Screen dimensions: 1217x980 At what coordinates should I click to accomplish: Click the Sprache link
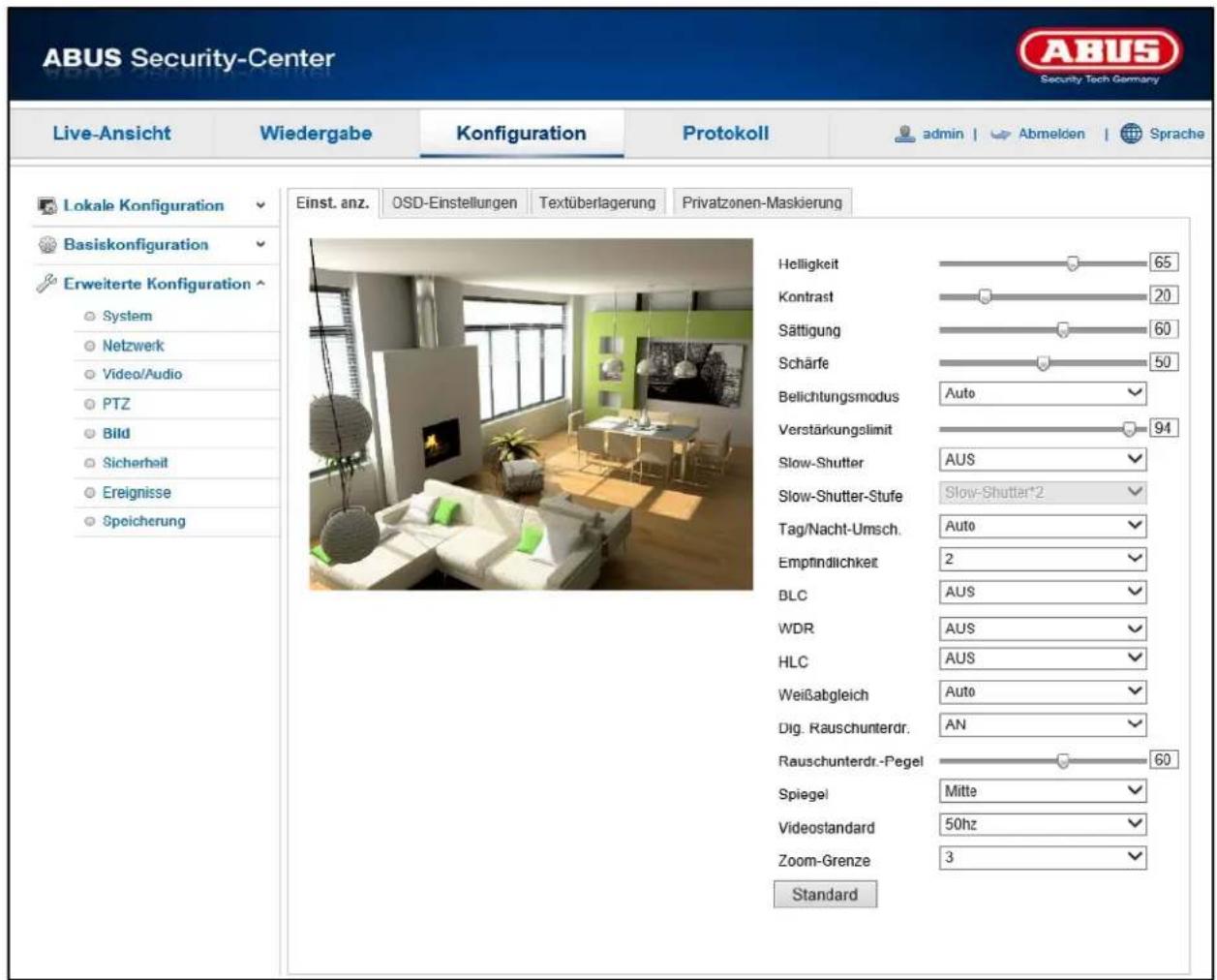(x=1176, y=134)
